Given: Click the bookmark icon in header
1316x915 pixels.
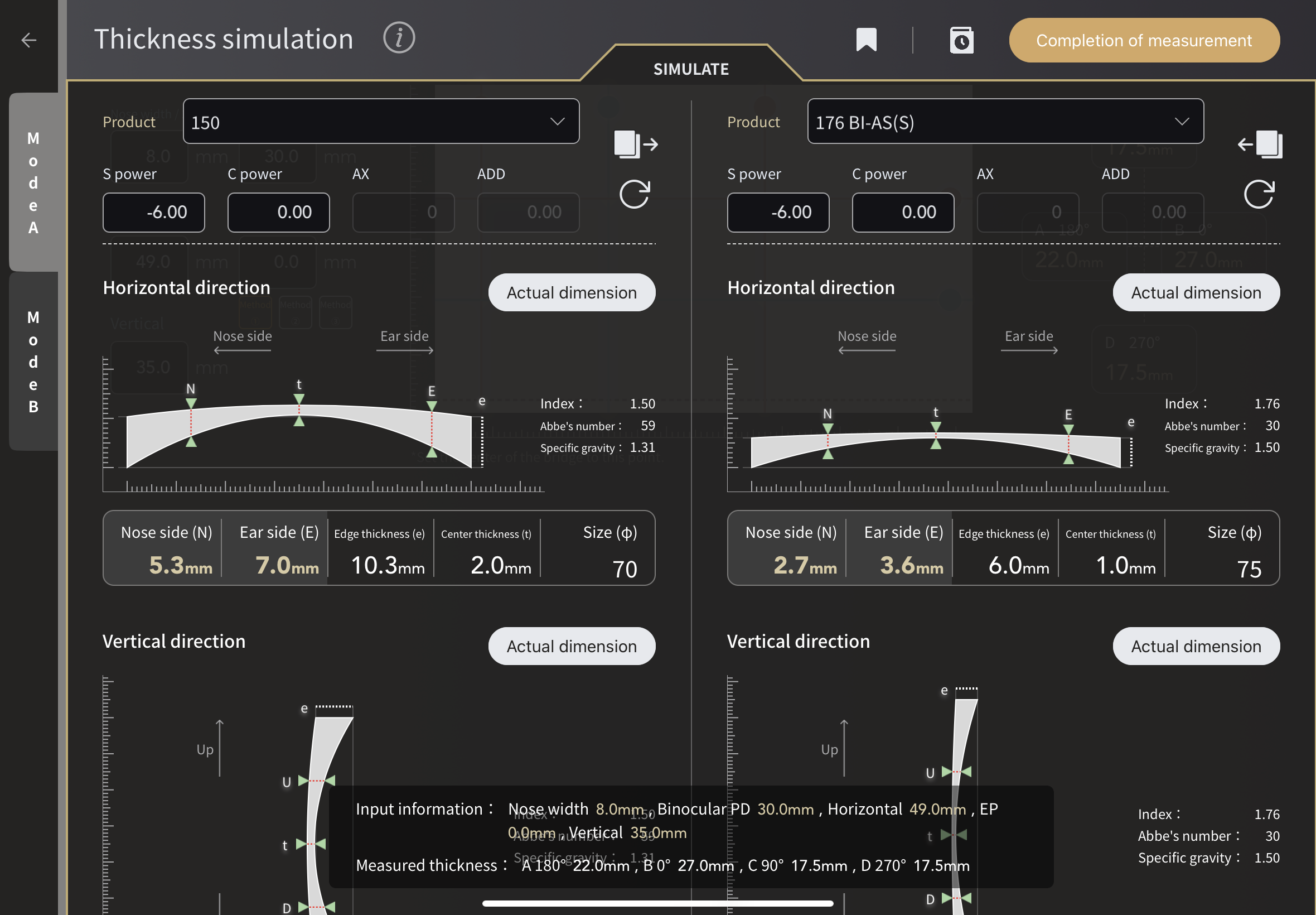Looking at the screenshot, I should [x=865, y=40].
